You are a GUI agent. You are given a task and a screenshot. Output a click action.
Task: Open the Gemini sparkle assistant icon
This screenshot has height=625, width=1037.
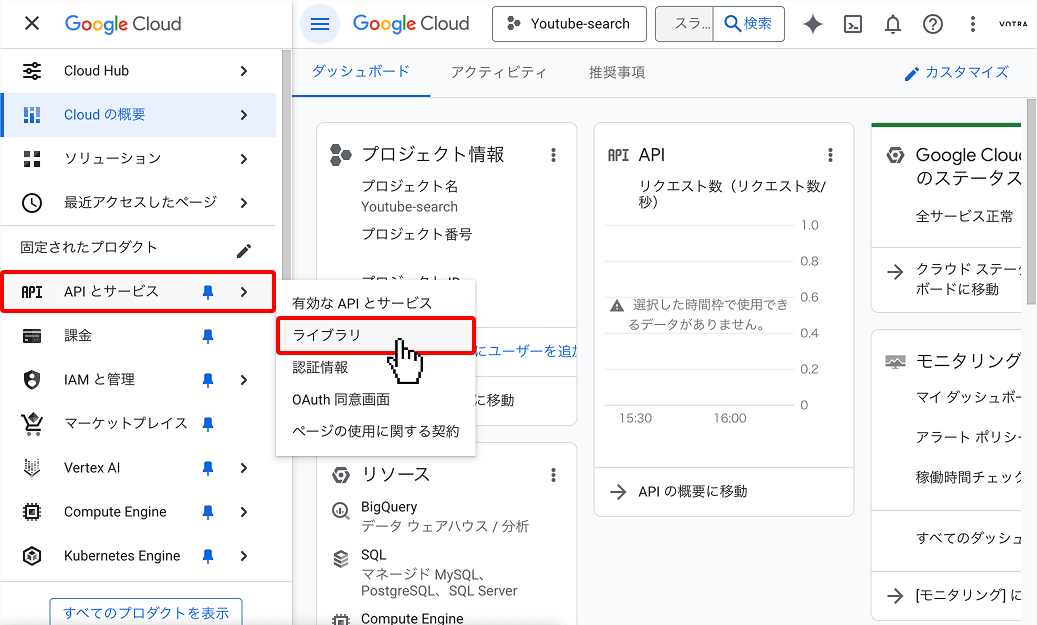point(813,24)
